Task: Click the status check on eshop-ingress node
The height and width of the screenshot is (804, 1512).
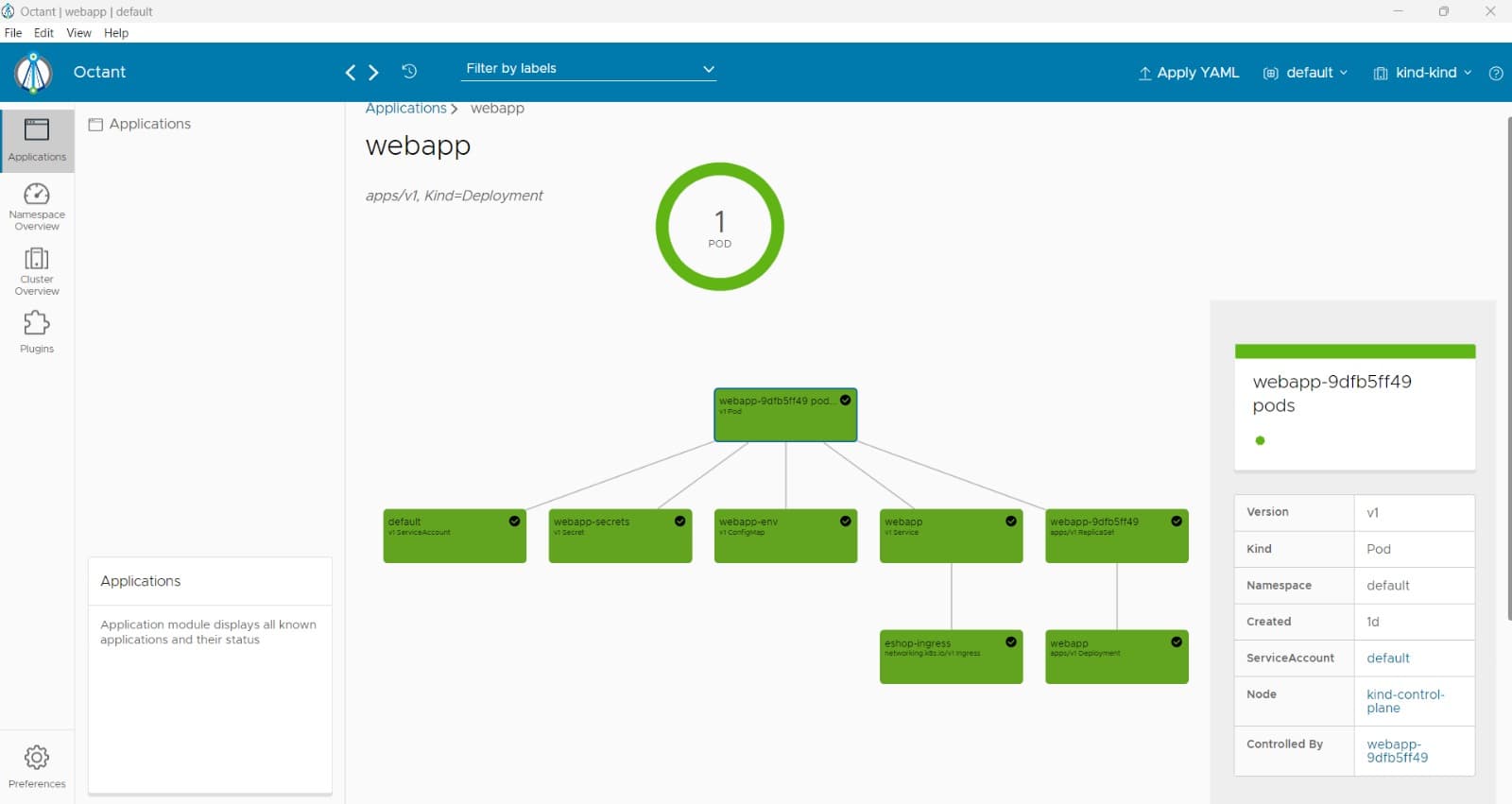Action: [x=1011, y=641]
